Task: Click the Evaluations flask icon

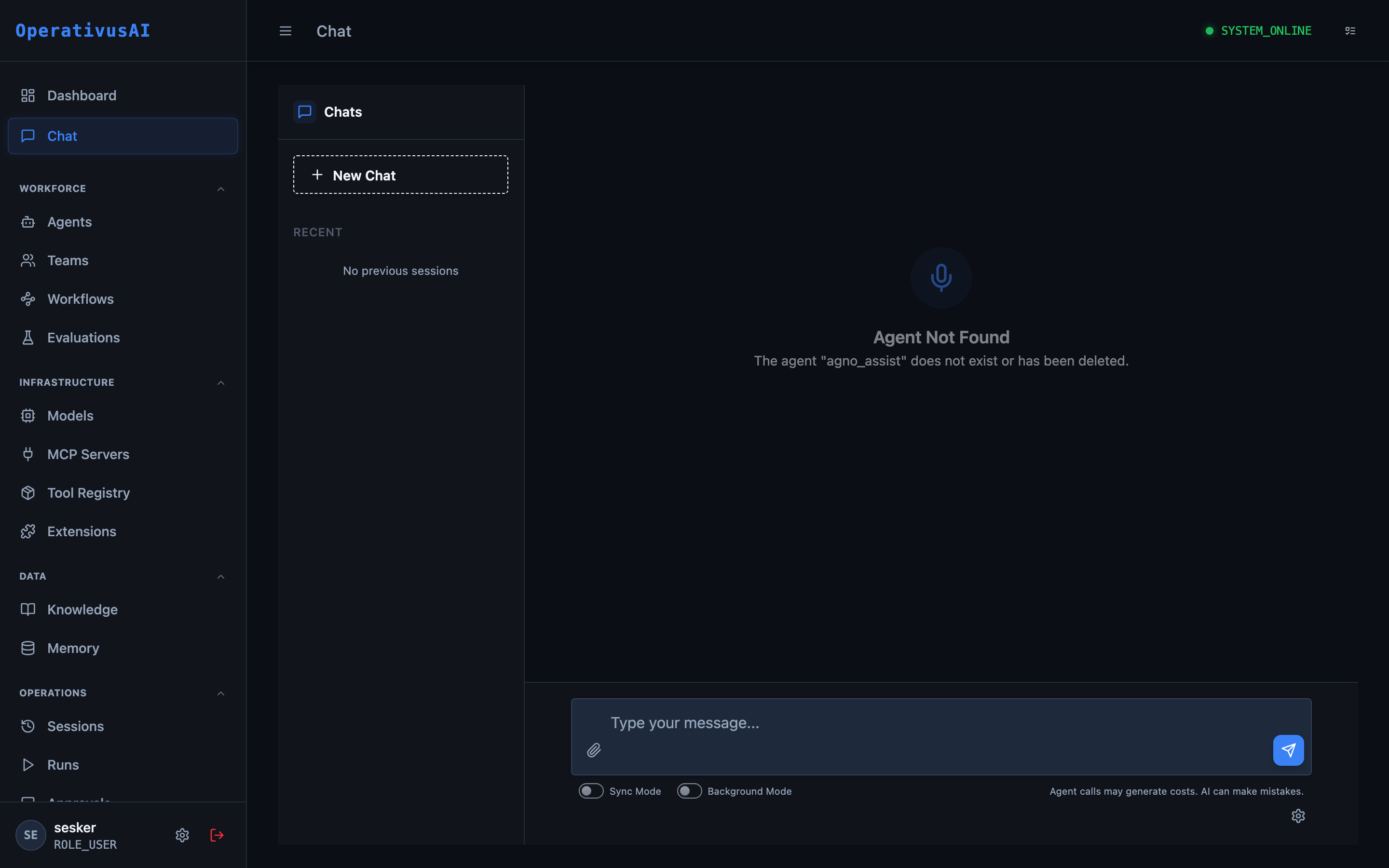Action: click(x=27, y=338)
